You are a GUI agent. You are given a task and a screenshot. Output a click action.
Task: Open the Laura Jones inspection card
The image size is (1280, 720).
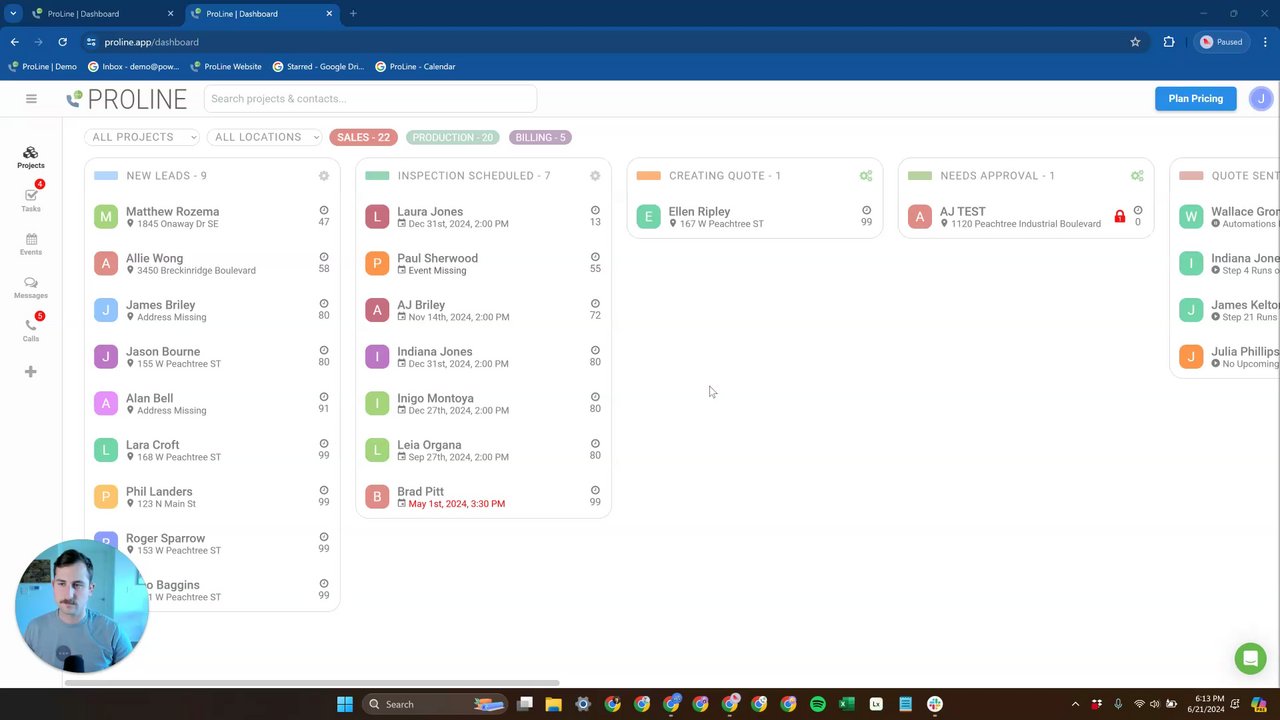tap(483, 216)
